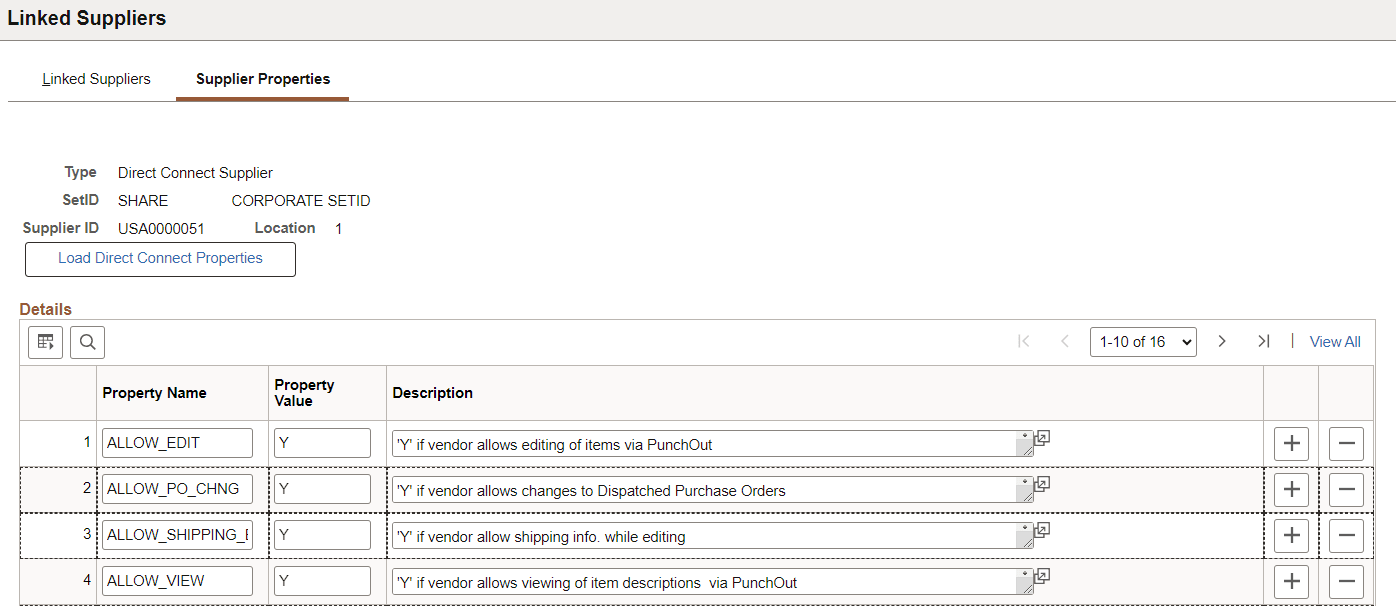Image resolution: width=1396 pixels, height=606 pixels.
Task: Select the Supplier Properties tab
Action: 262,78
